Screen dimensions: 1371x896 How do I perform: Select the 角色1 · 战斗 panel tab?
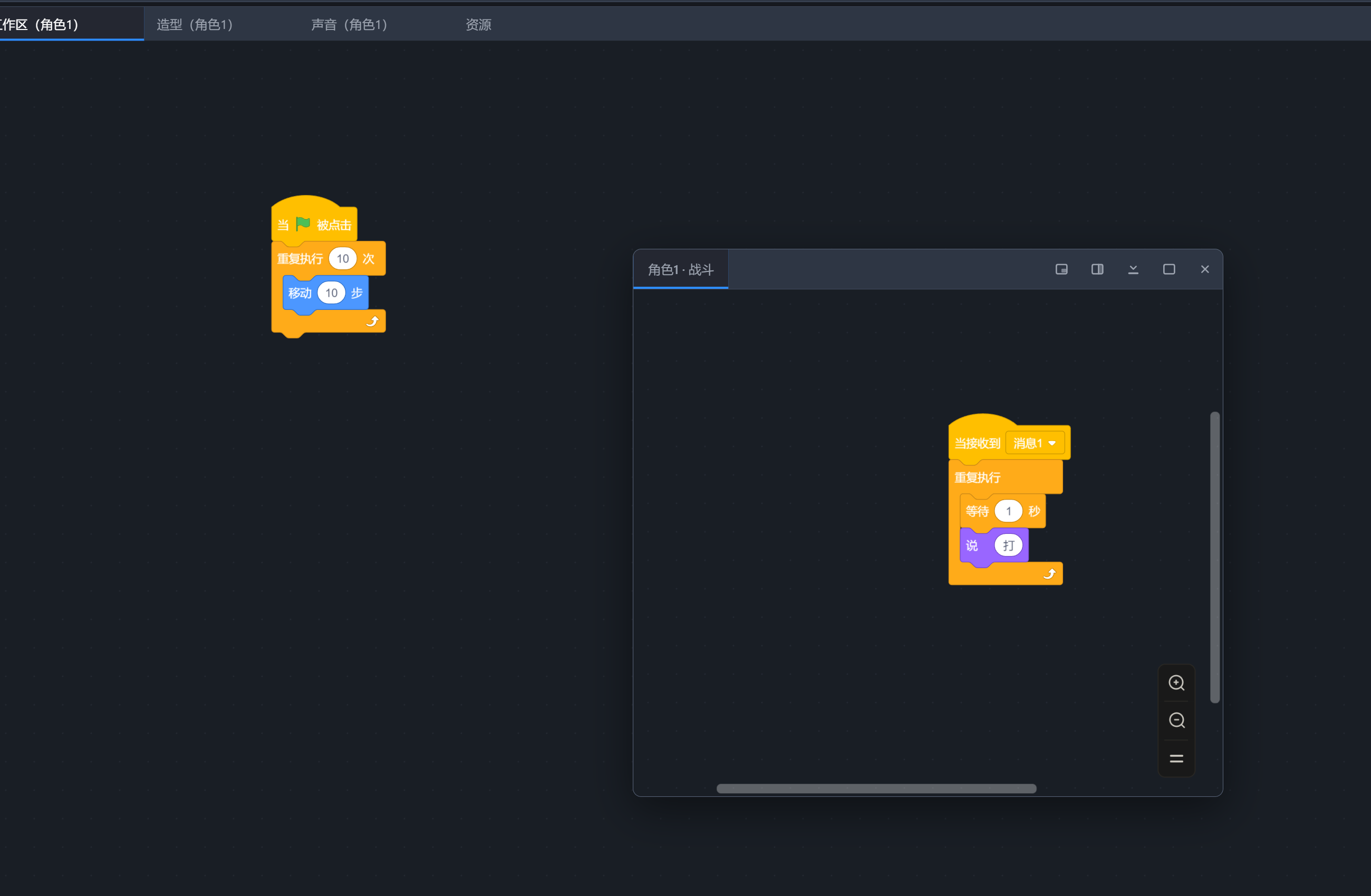pos(680,269)
